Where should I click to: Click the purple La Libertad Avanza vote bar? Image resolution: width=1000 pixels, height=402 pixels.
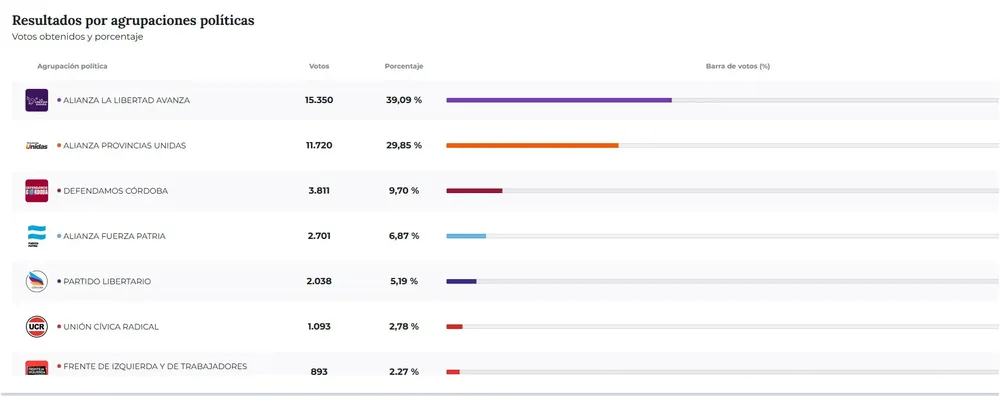558,100
